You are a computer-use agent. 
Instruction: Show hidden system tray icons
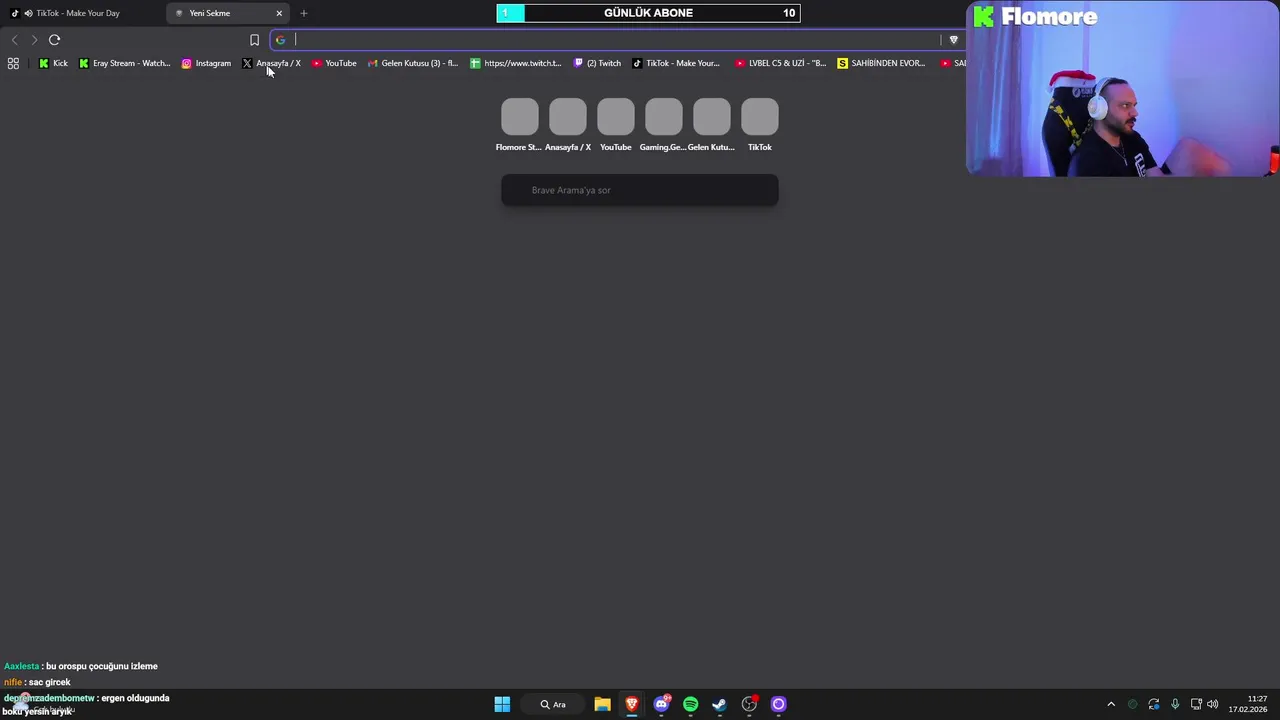click(1110, 704)
